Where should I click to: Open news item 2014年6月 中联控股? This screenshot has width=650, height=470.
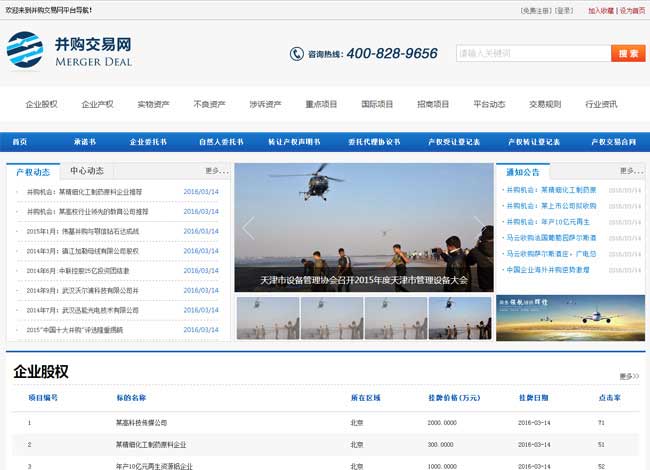(78, 271)
